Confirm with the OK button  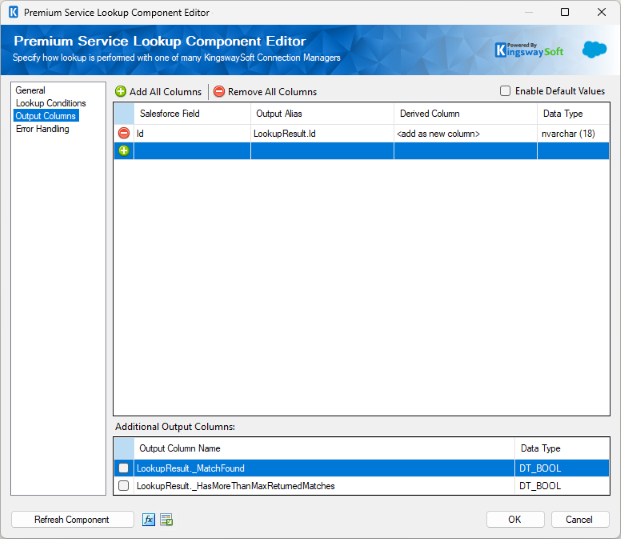[515, 520]
